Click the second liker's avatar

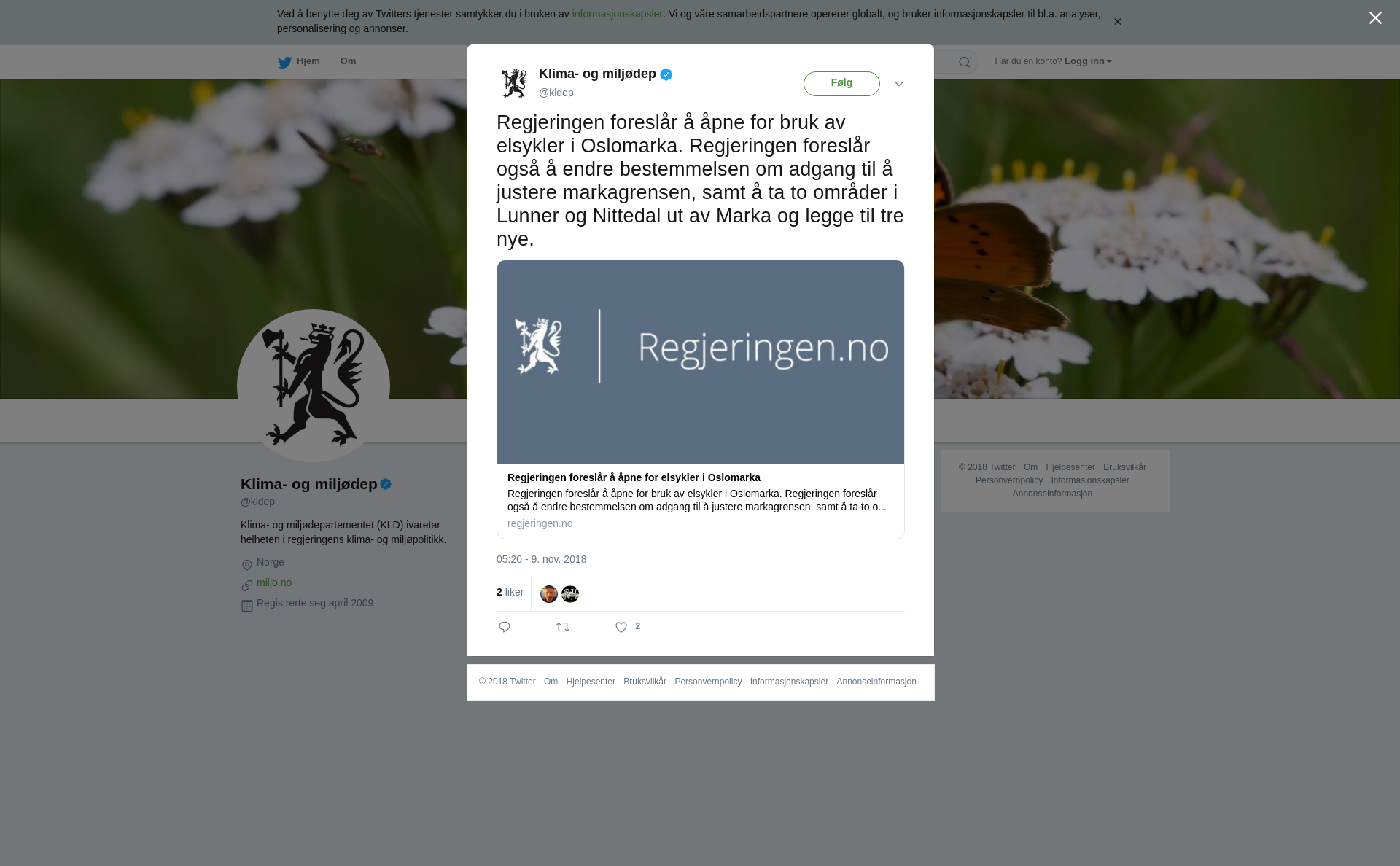570,594
